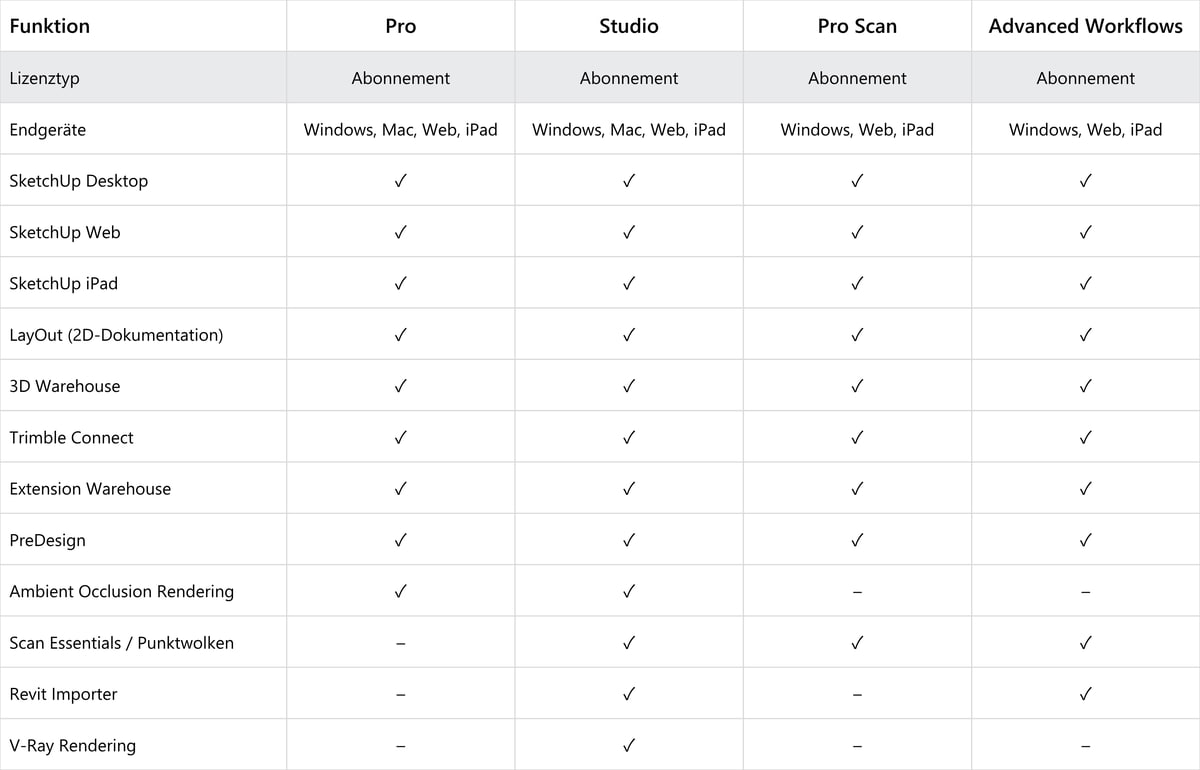Click the 3D Warehouse row label
This screenshot has height=770, width=1200.
tap(65, 386)
